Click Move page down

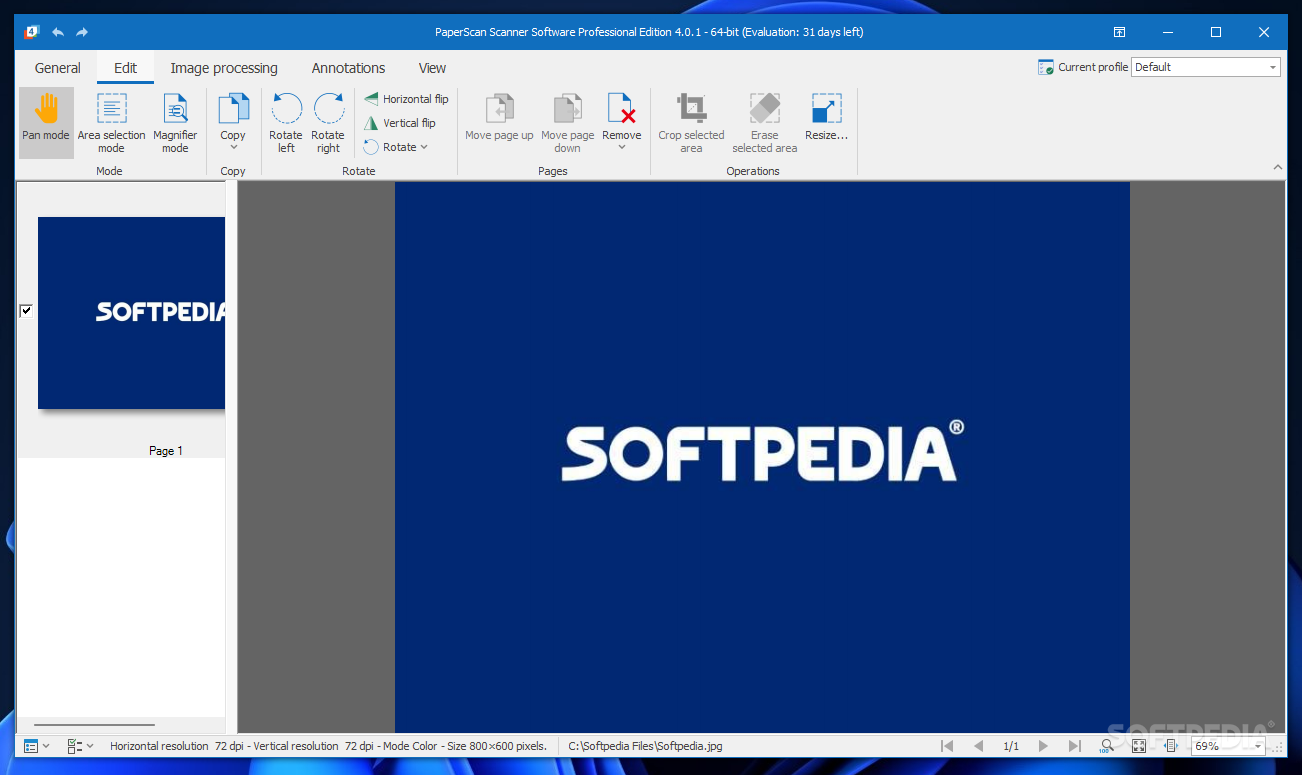click(x=567, y=122)
